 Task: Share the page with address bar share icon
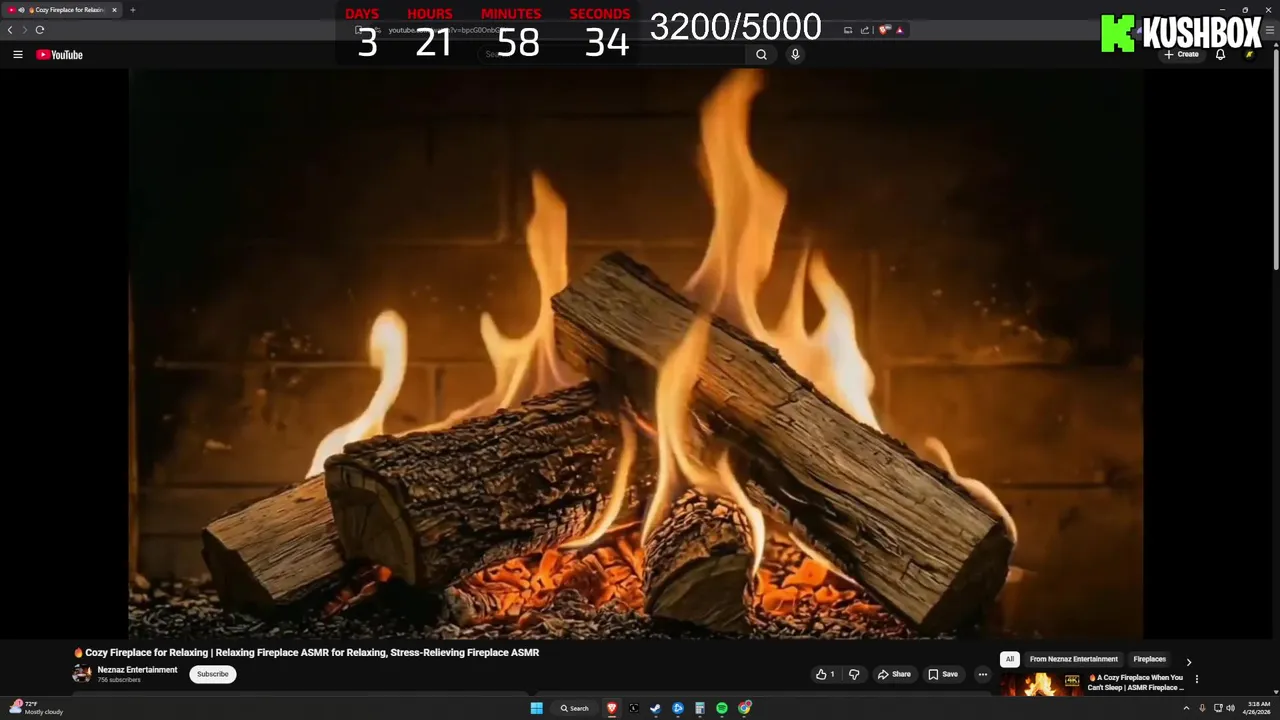[864, 30]
